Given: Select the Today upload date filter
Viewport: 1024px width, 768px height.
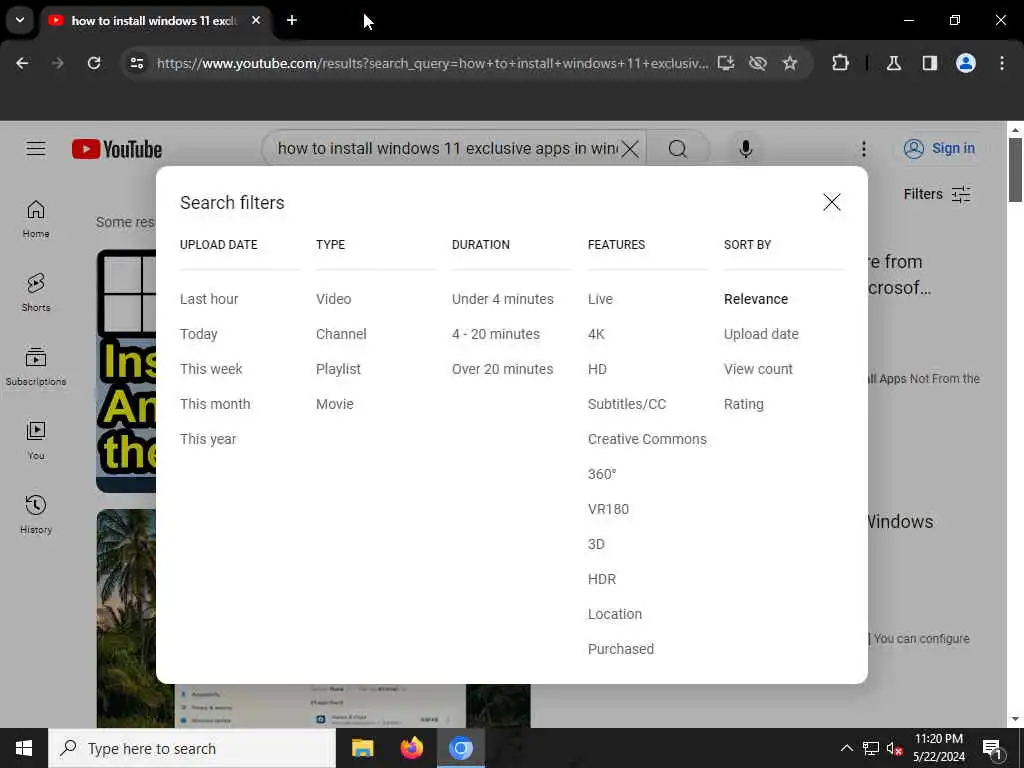Looking at the screenshot, I should (199, 334).
